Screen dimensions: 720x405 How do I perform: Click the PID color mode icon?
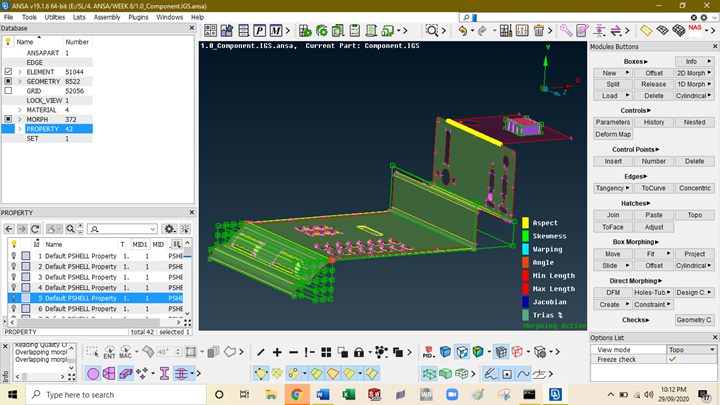click(x=428, y=352)
